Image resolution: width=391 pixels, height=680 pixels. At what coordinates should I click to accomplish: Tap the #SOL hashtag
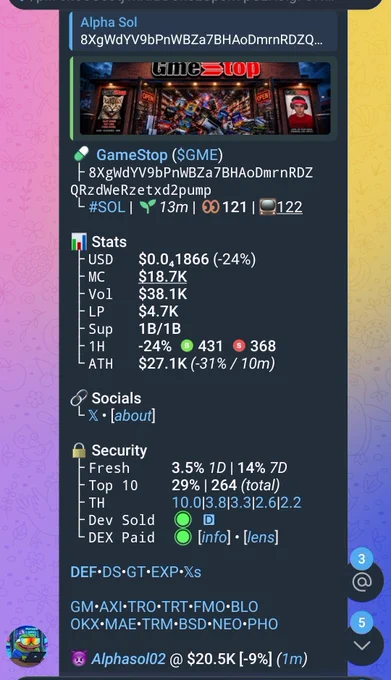[x=107, y=207]
